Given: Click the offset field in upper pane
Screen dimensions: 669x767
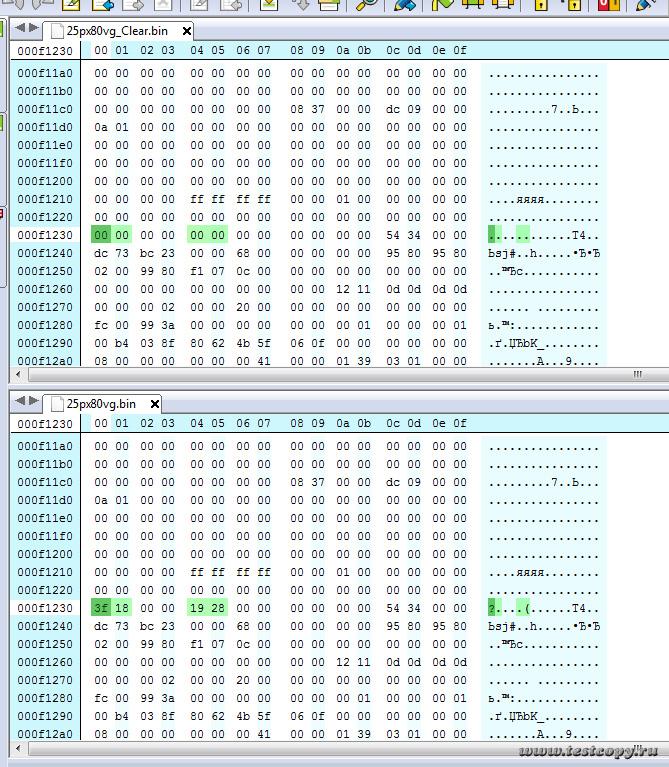Looking at the screenshot, I should [45, 50].
